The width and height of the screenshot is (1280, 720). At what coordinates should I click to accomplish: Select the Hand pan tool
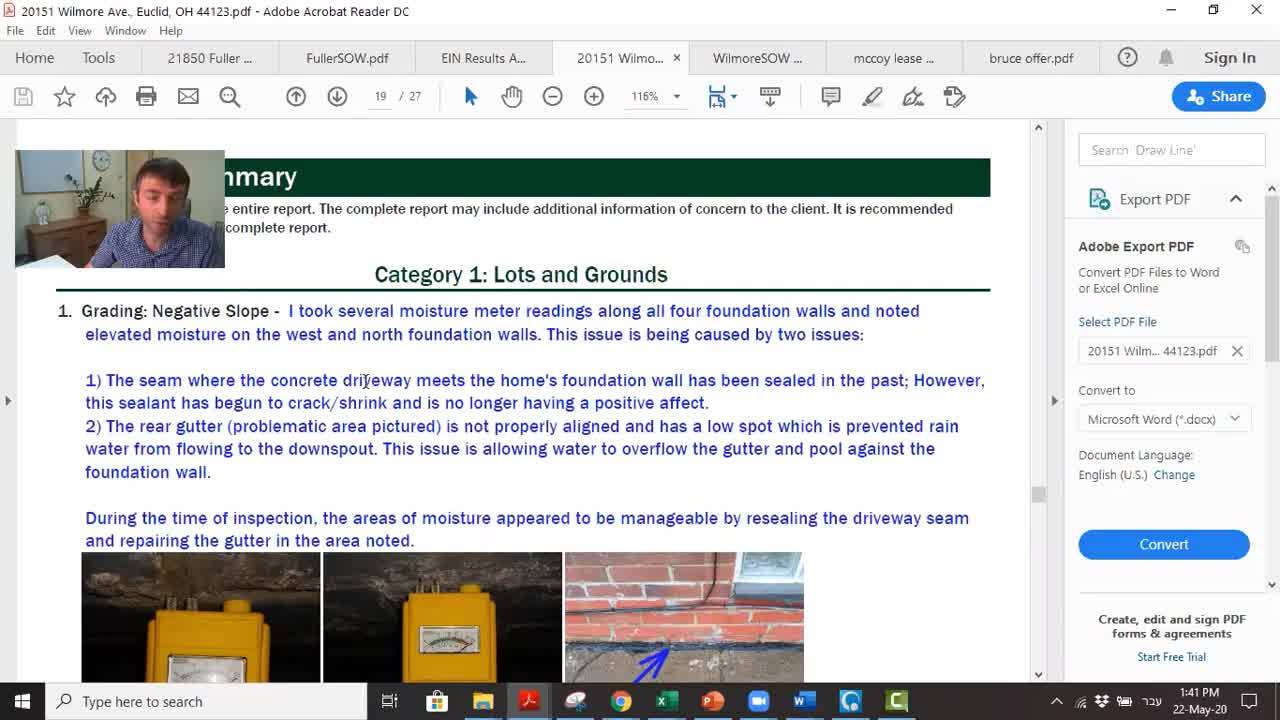512,97
